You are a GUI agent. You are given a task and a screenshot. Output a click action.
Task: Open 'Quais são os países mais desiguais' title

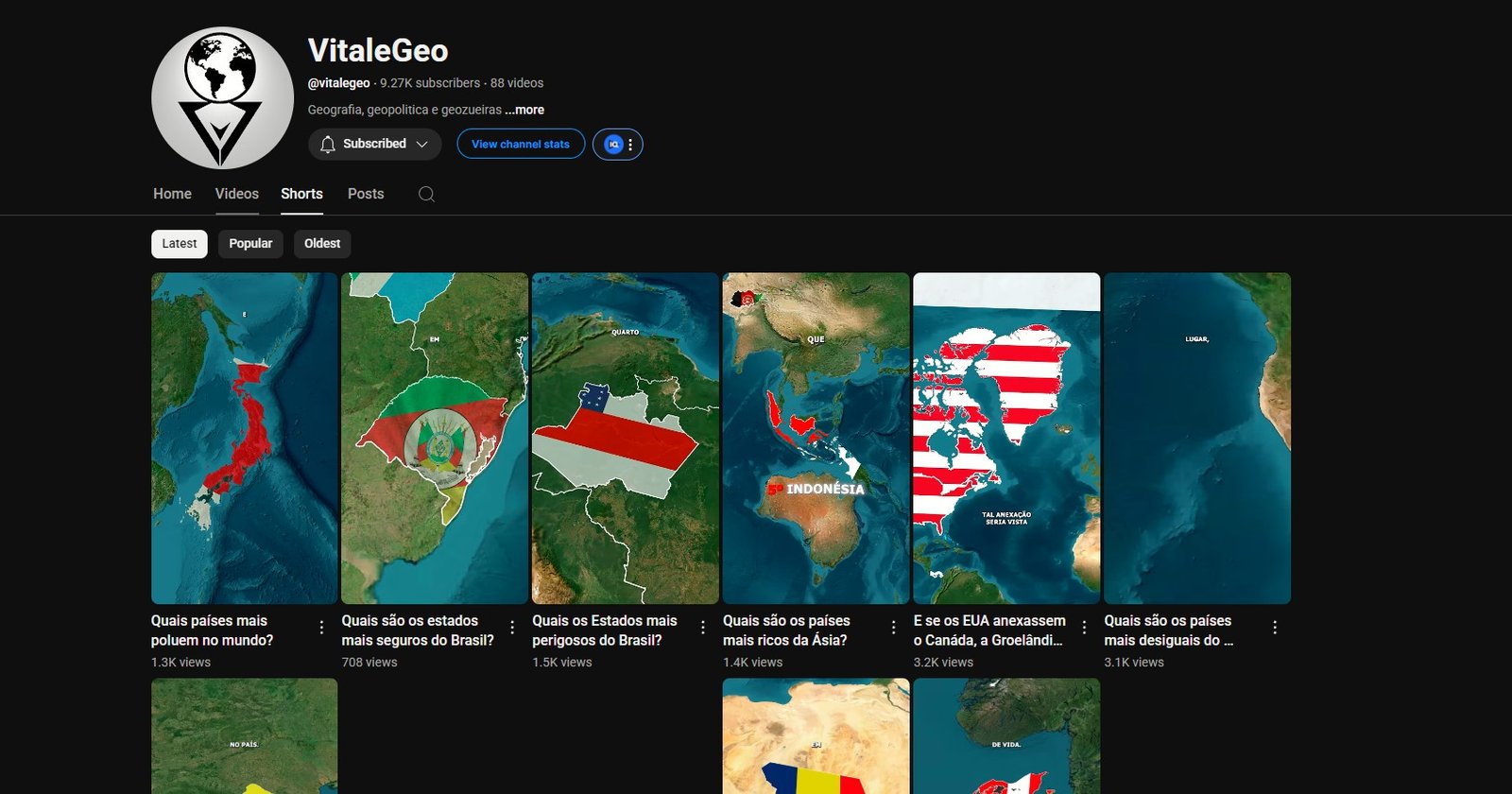pyautogui.click(x=1169, y=630)
